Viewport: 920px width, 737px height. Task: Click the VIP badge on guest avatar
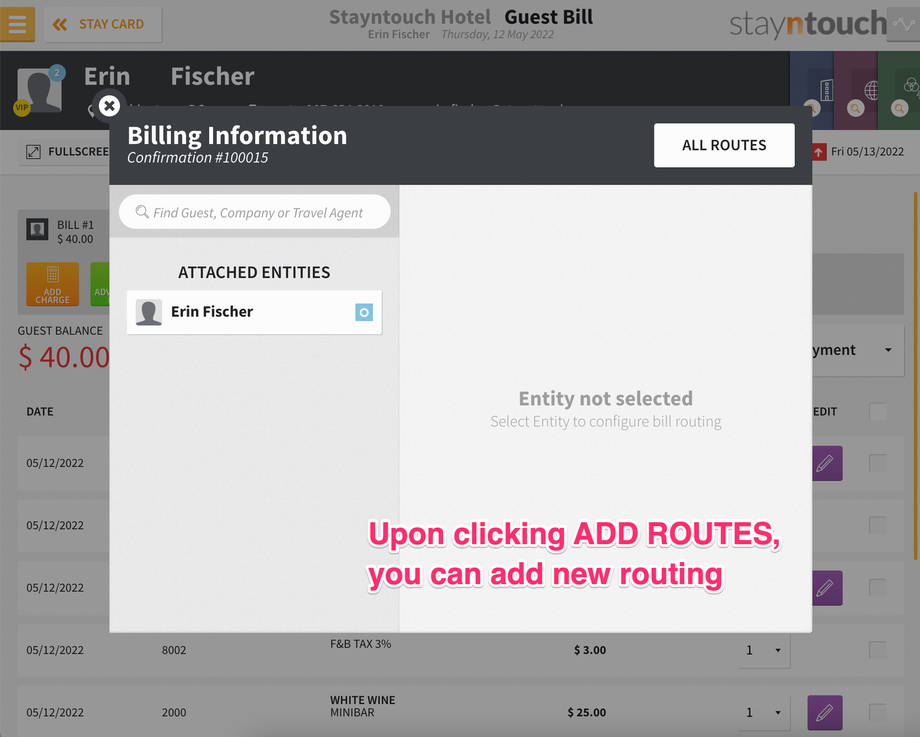pos(22,108)
